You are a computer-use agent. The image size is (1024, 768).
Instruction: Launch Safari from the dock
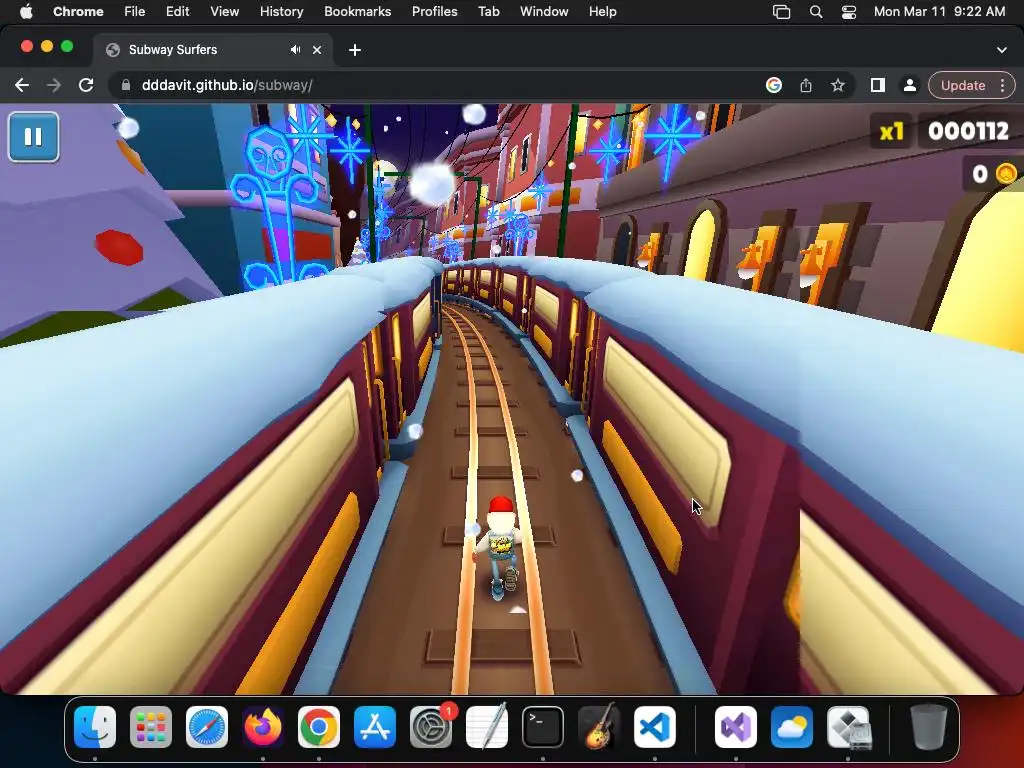point(207,727)
